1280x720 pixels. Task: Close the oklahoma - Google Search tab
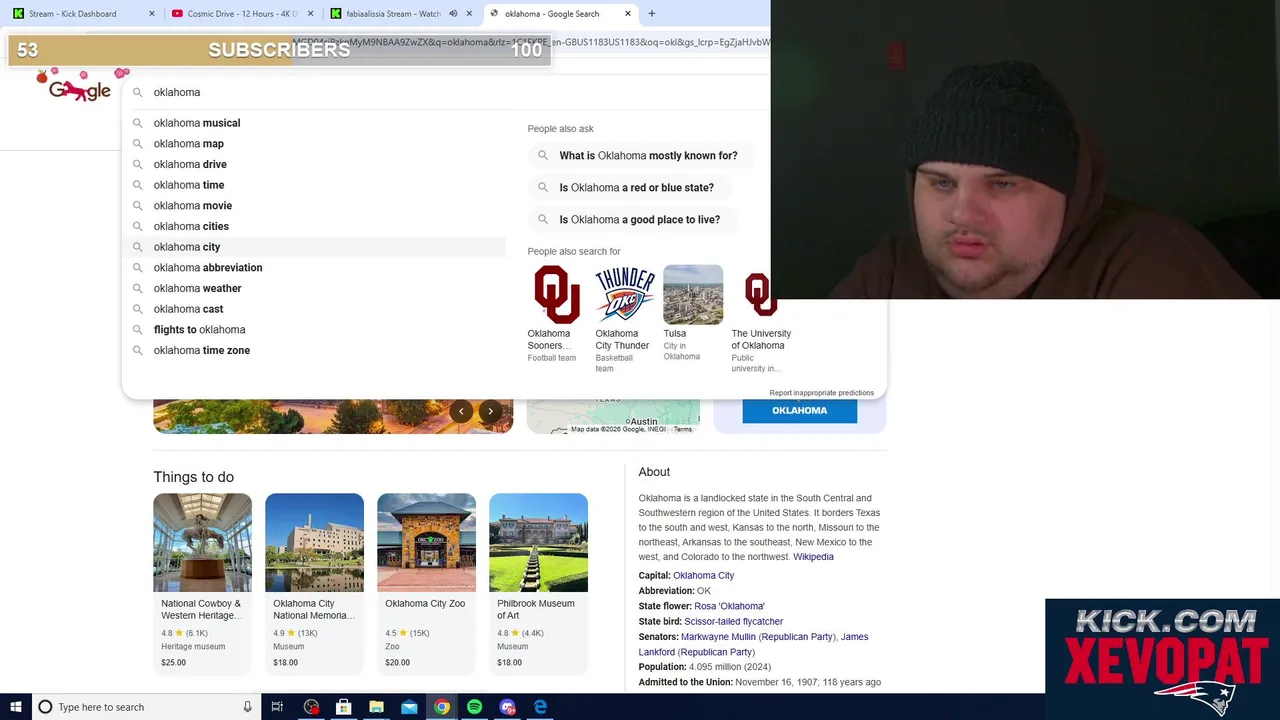(628, 14)
